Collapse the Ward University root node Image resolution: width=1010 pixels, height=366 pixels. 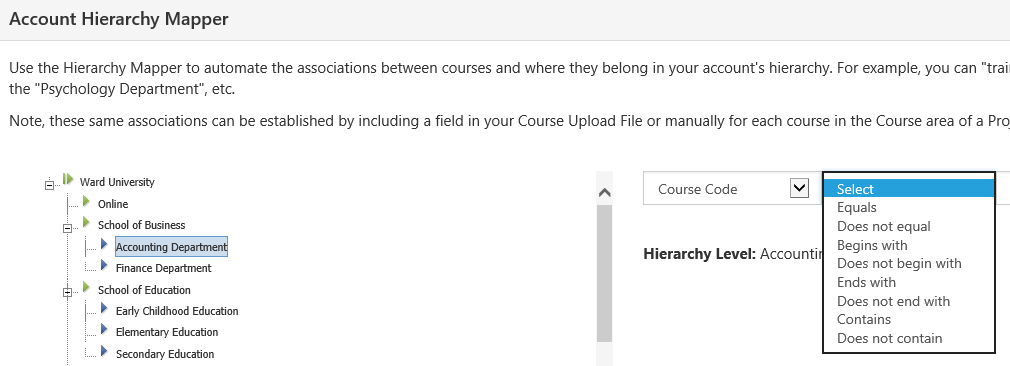[49, 186]
